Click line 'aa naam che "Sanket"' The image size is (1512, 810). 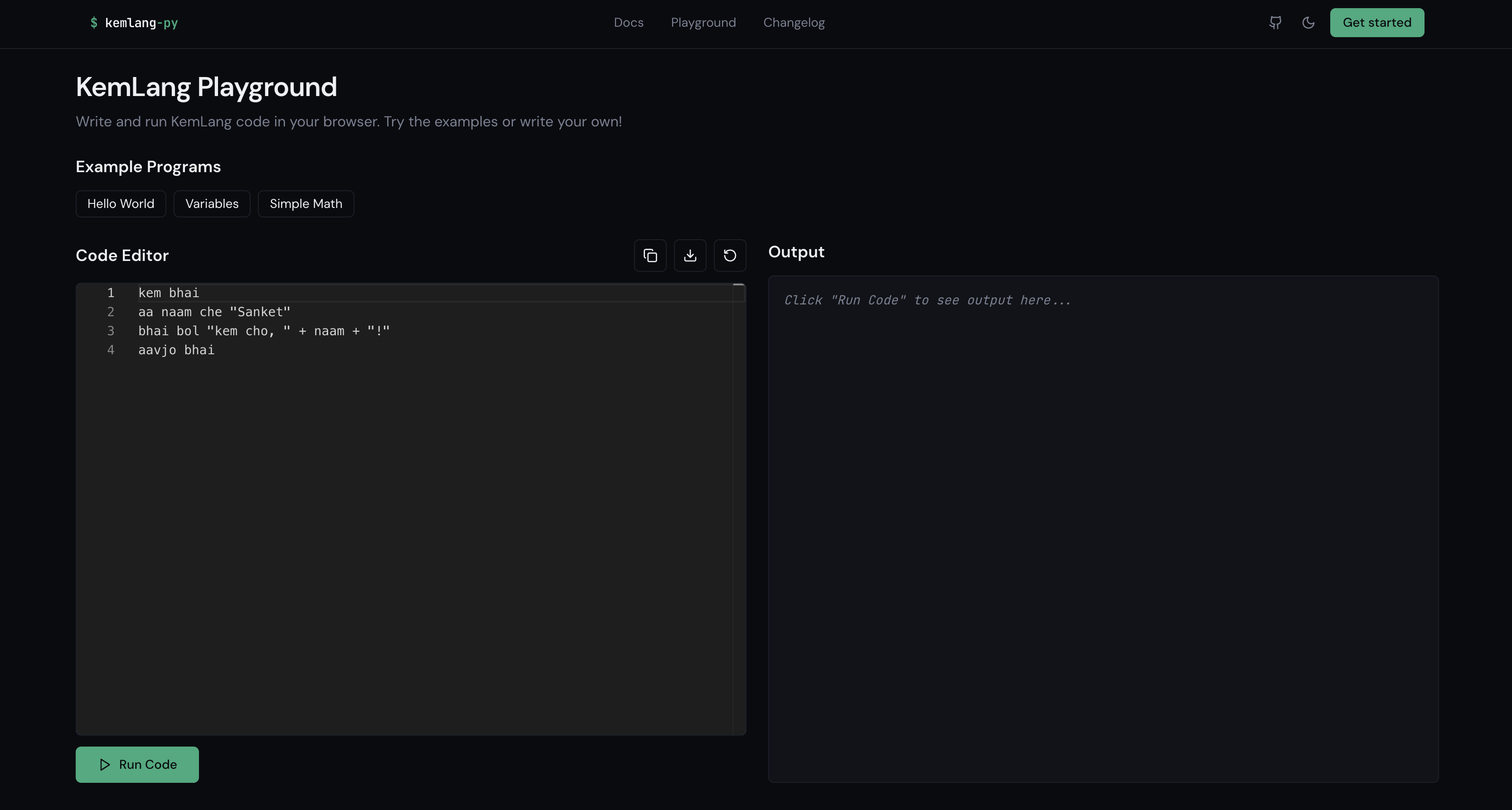(x=214, y=312)
